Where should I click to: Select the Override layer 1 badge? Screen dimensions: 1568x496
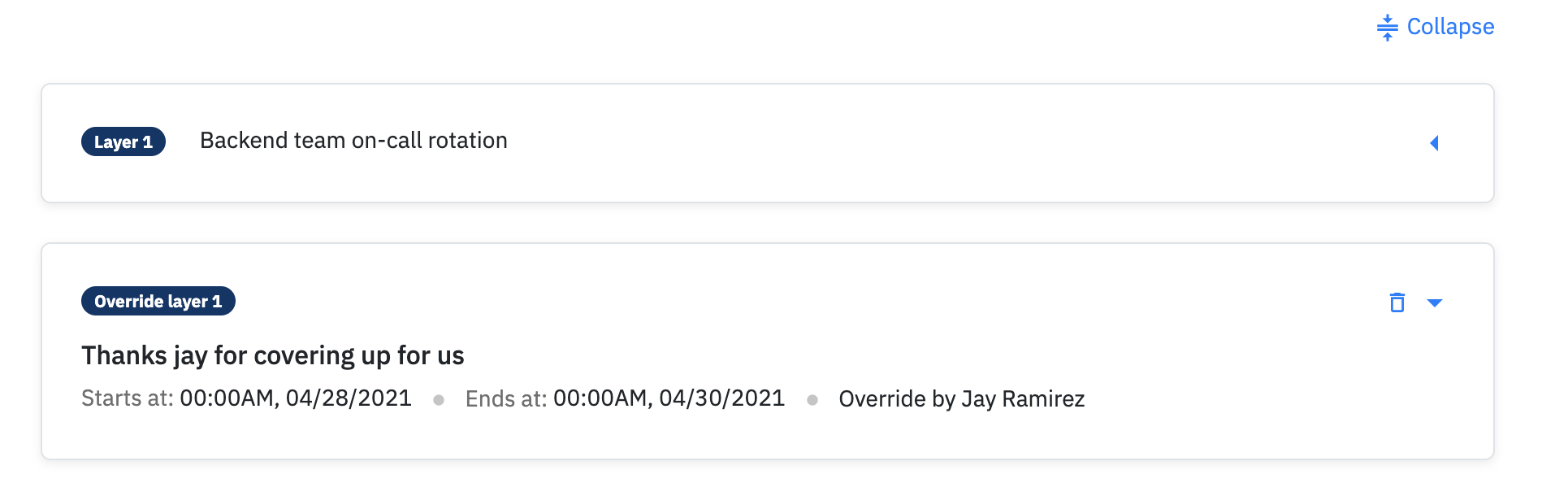tap(158, 301)
